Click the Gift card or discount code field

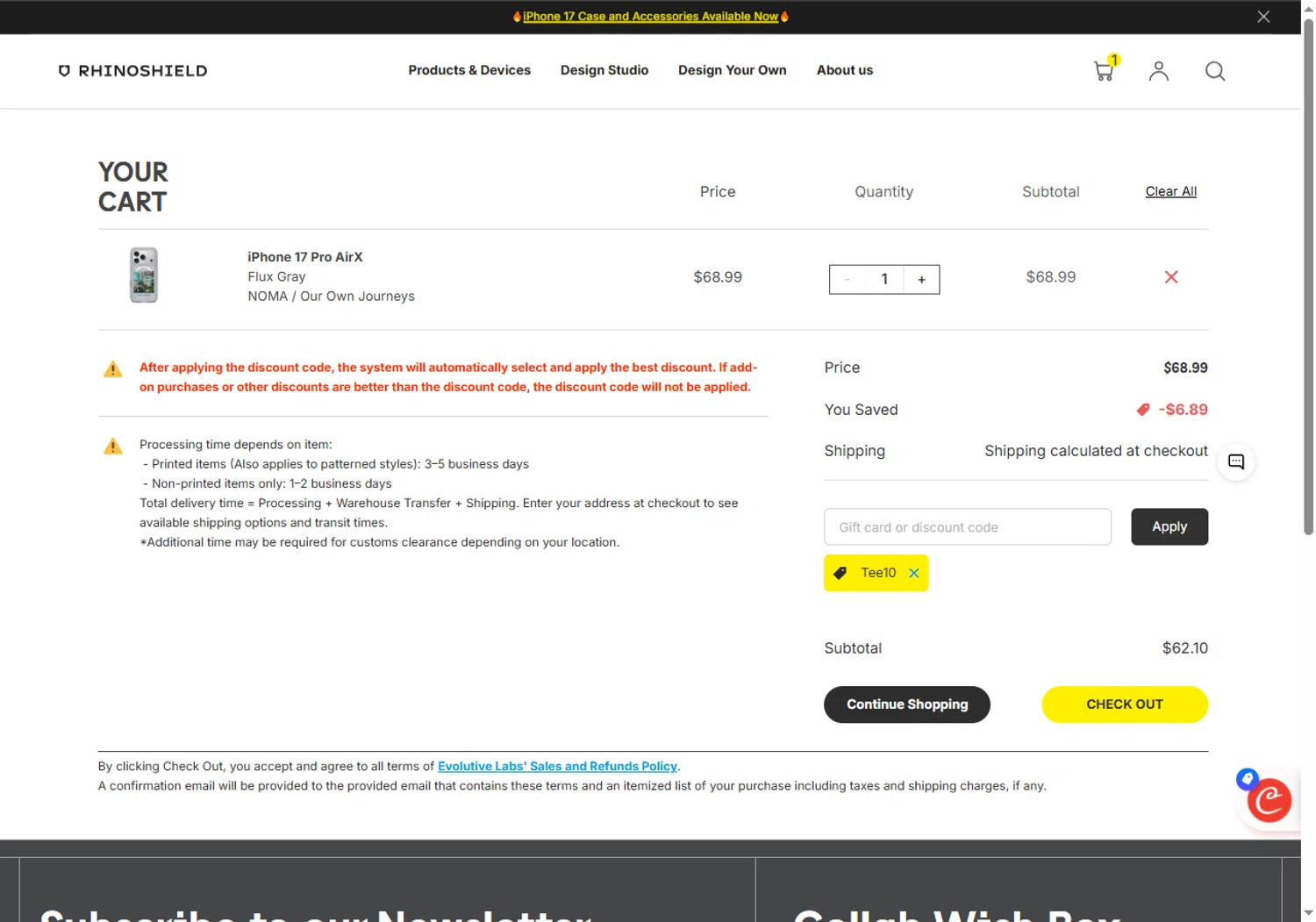pos(967,527)
